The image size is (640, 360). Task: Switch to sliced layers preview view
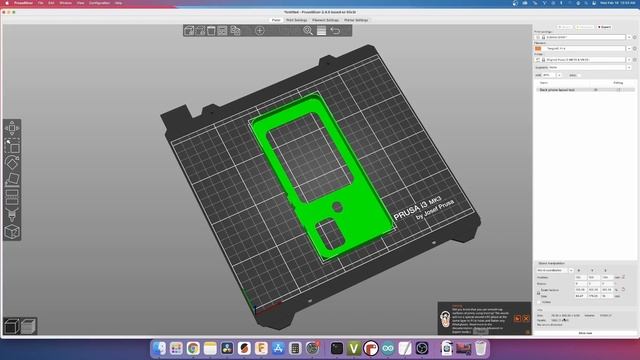coord(28,326)
